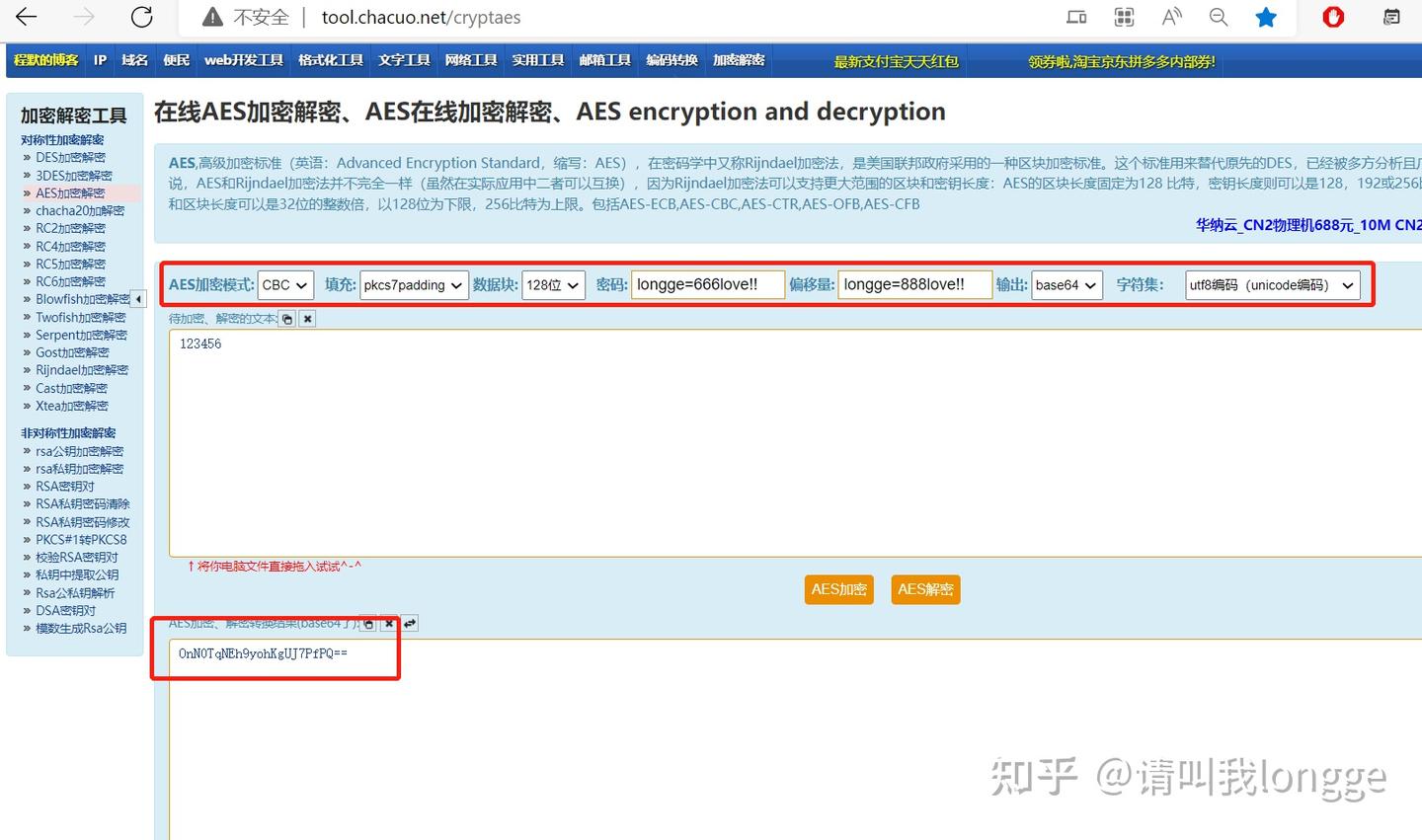1422x840 pixels.
Task: Open the 输出 base64 dropdown
Action: coord(1066,284)
